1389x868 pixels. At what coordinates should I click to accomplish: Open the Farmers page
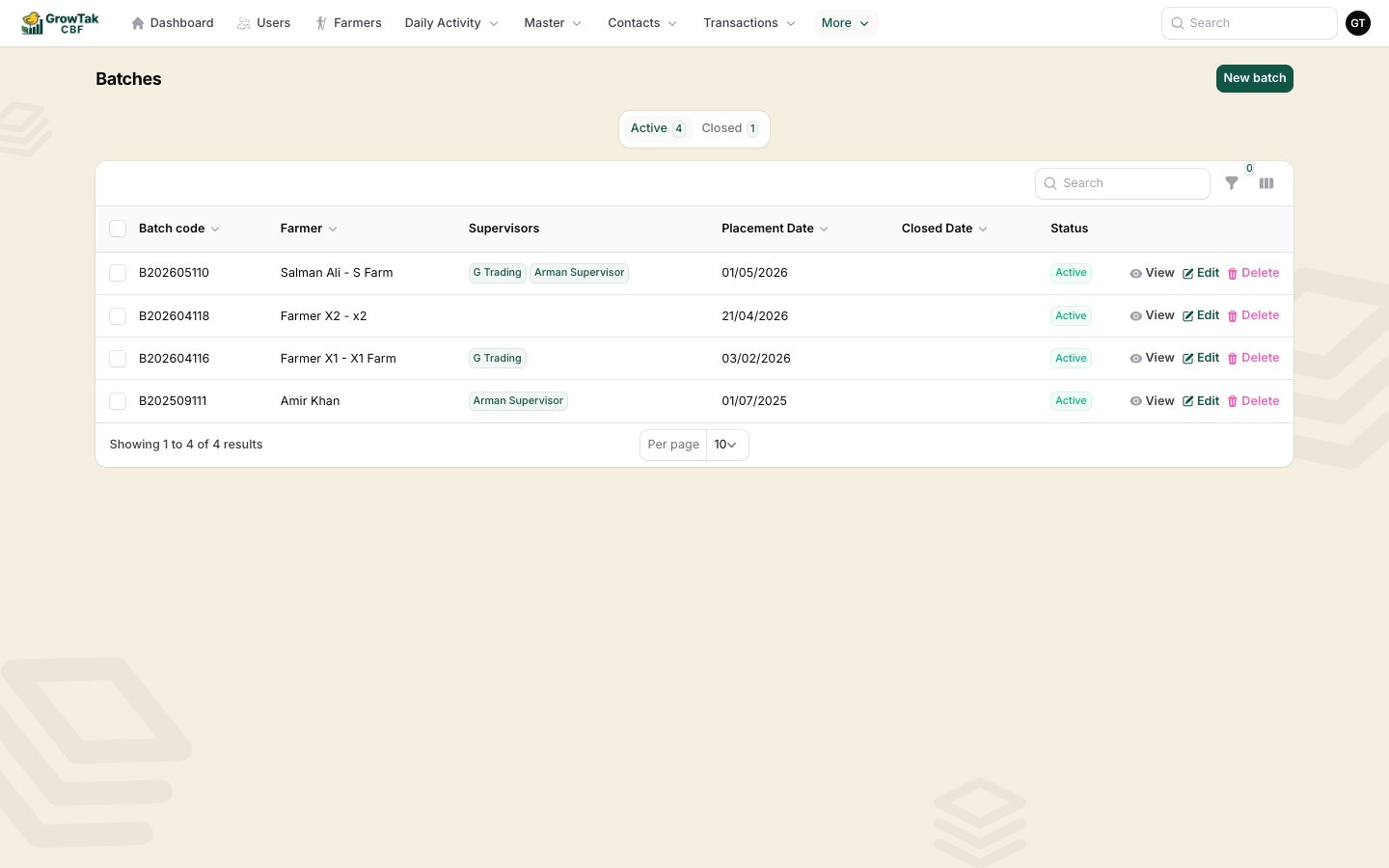tap(349, 23)
